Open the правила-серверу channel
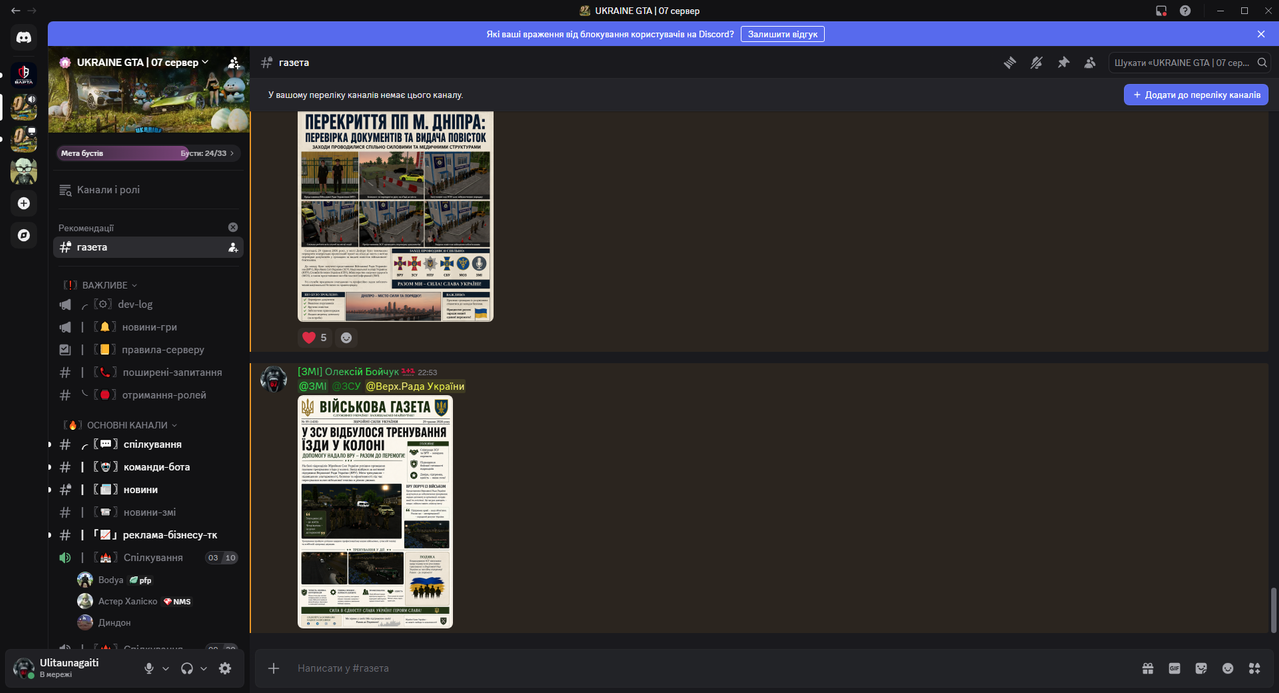 point(148,349)
